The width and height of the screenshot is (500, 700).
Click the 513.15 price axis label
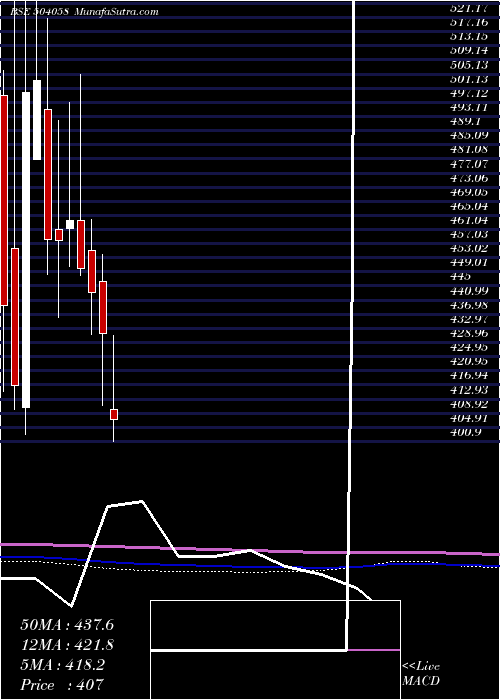470,36
